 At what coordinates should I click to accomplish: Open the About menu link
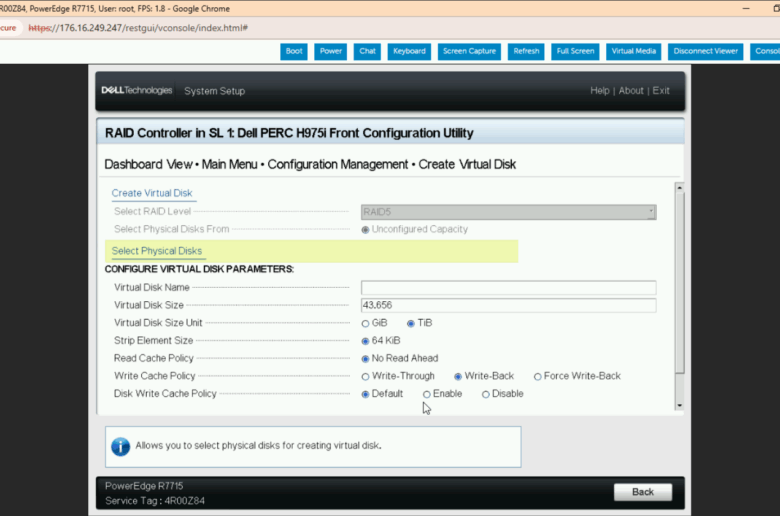pos(631,90)
